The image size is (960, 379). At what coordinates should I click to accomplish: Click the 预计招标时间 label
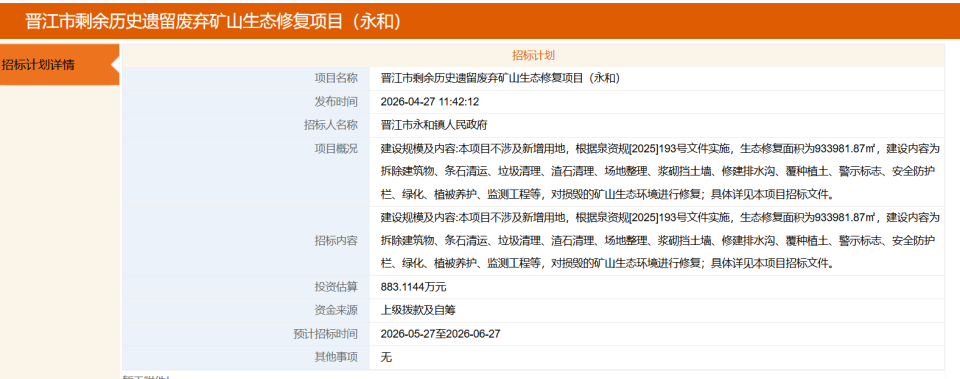tap(325, 334)
